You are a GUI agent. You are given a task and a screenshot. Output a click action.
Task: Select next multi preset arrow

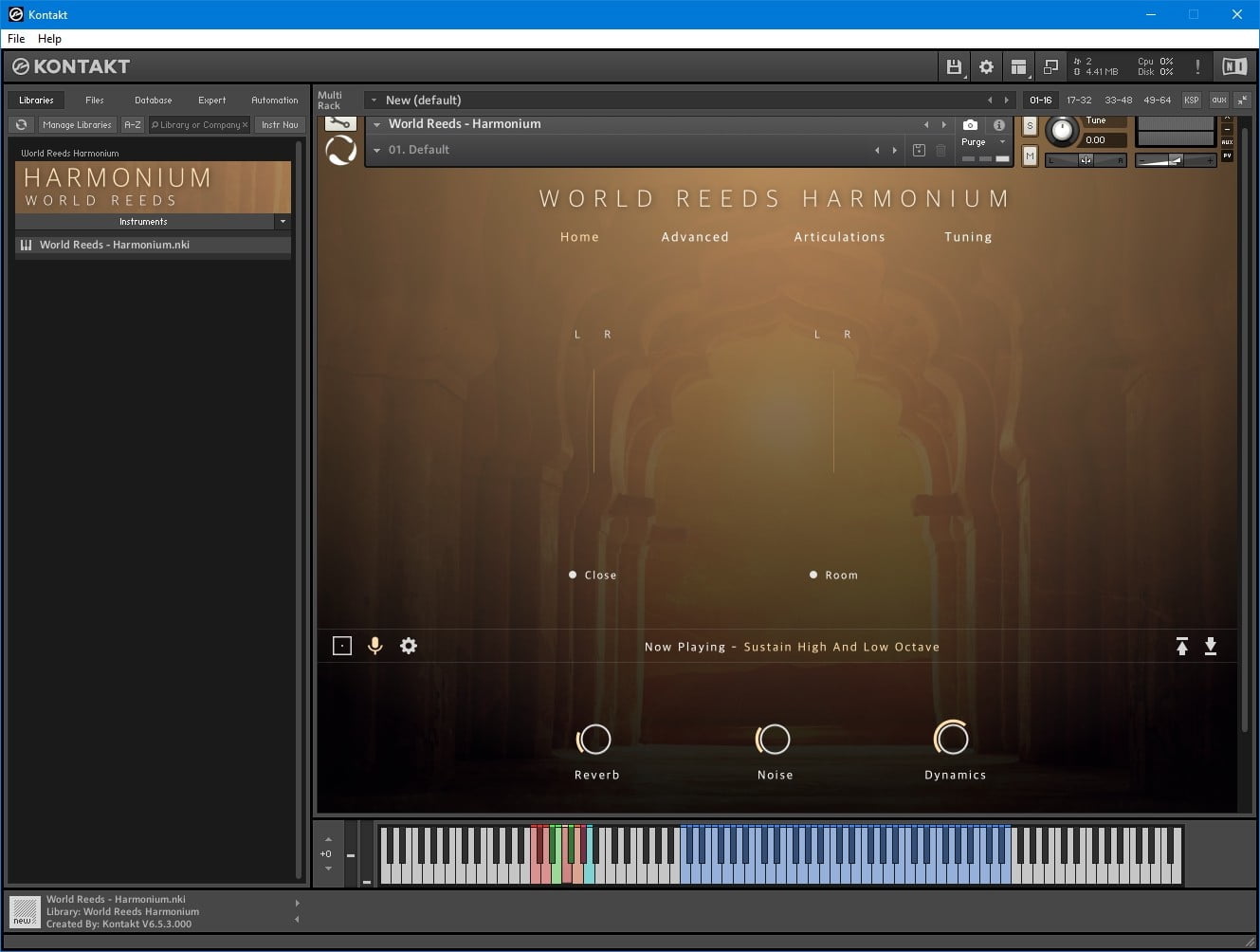pyautogui.click(x=1007, y=100)
